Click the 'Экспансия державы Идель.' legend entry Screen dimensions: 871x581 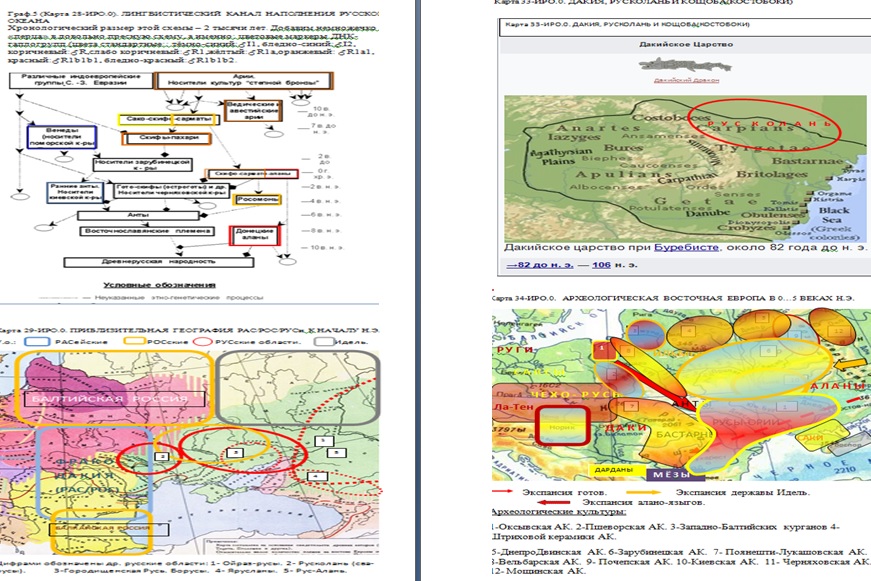coord(743,492)
